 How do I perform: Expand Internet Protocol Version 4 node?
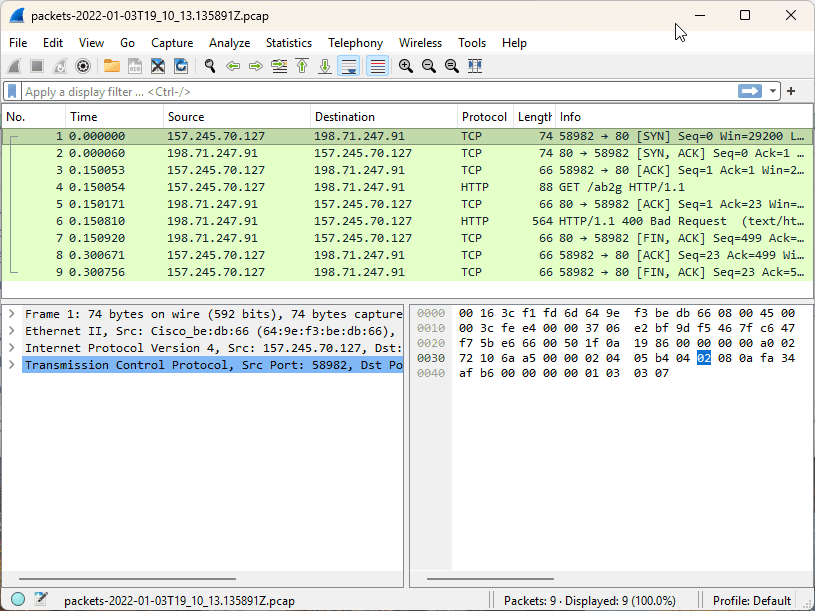11,348
